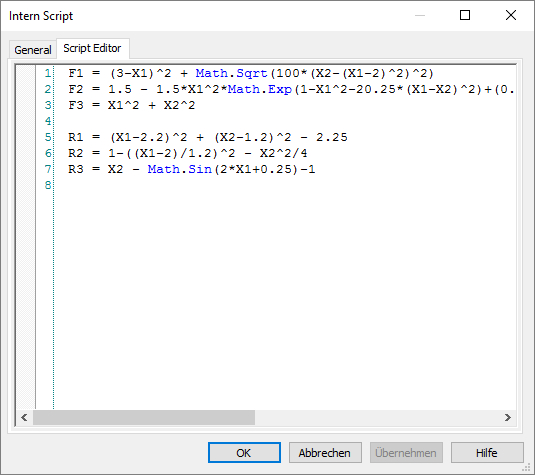Click line number 5 in gutter
Viewport: 535px width, 475px height.
pos(48,137)
